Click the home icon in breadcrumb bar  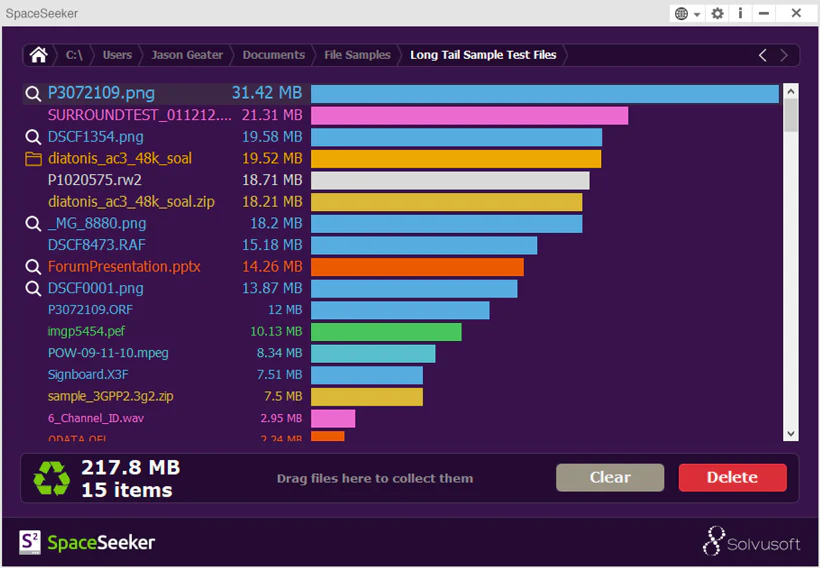pyautogui.click(x=38, y=55)
